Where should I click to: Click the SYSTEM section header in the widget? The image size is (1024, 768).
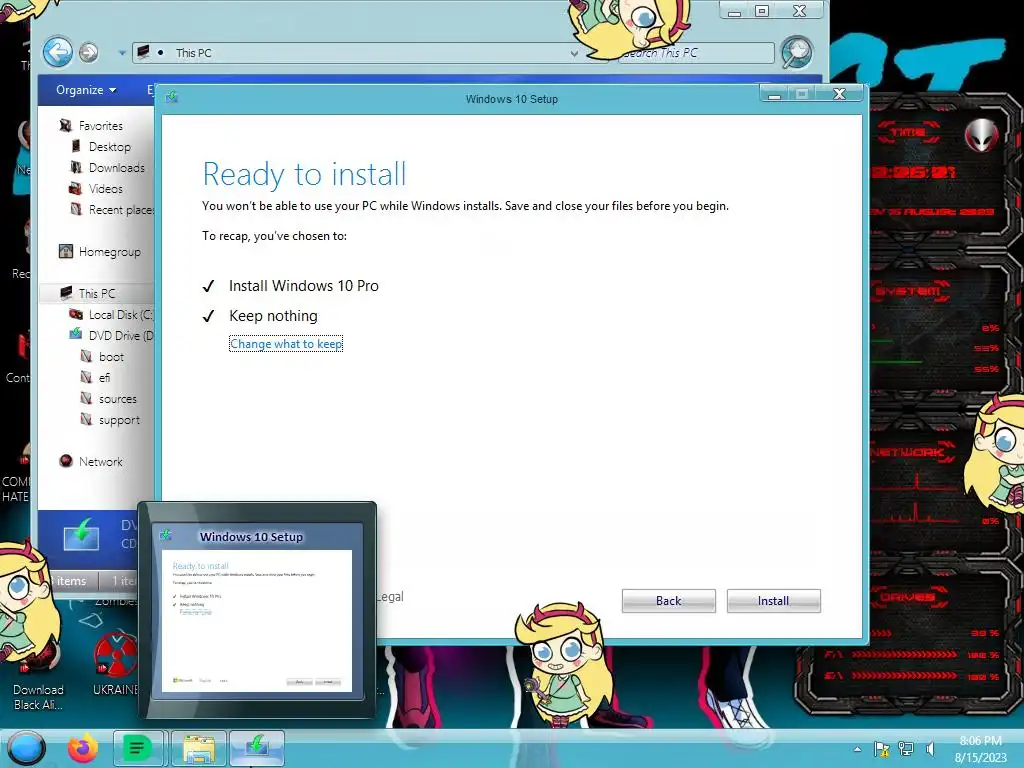click(908, 291)
